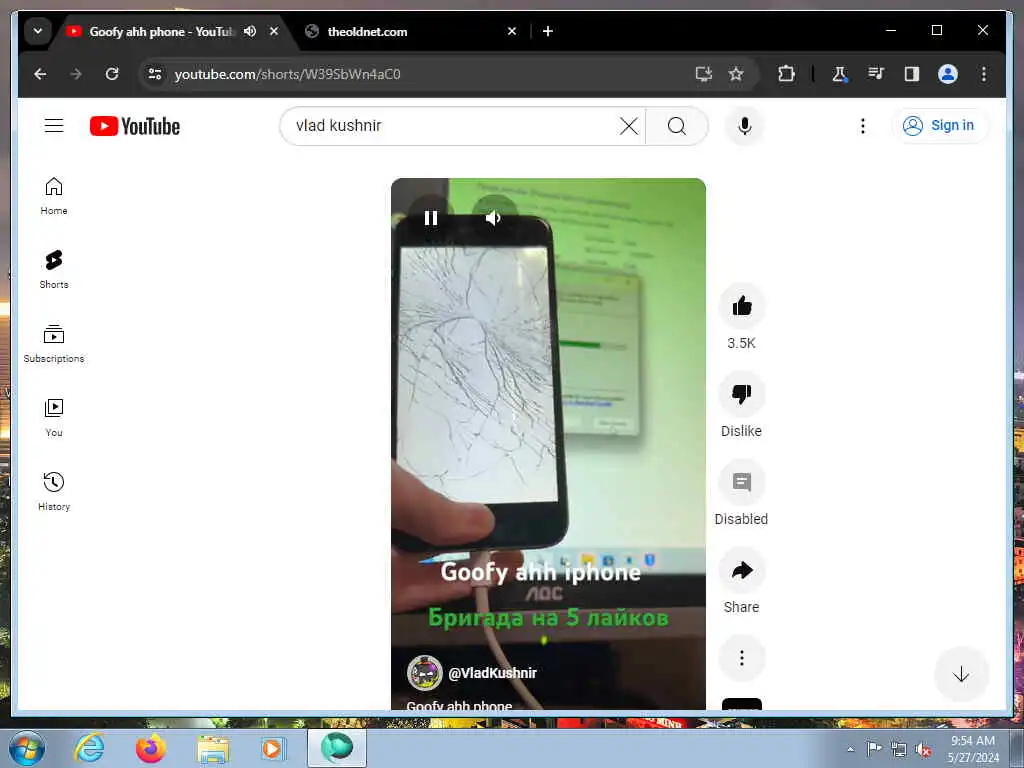Bookmark this page with star icon
Viewport: 1024px width, 768px height.
[x=736, y=74]
